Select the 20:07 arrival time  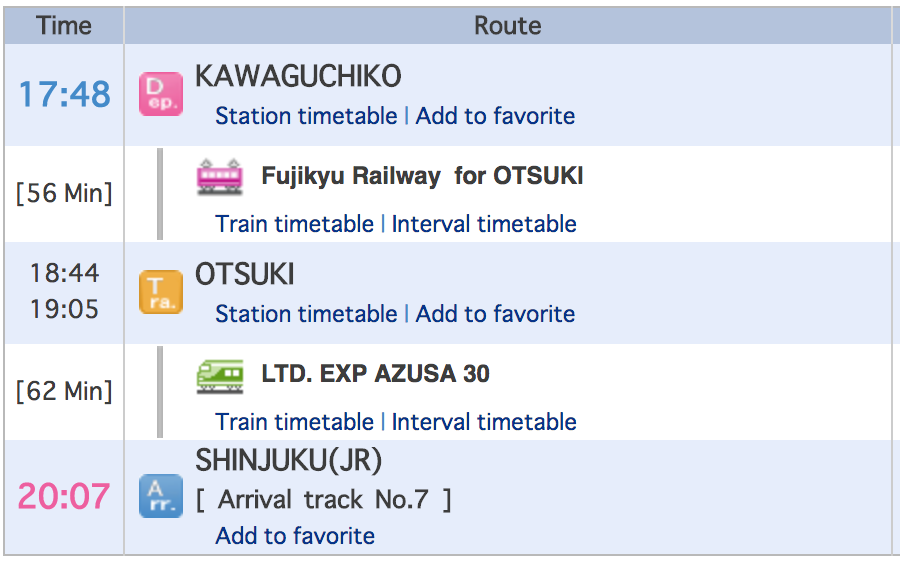pos(64,496)
